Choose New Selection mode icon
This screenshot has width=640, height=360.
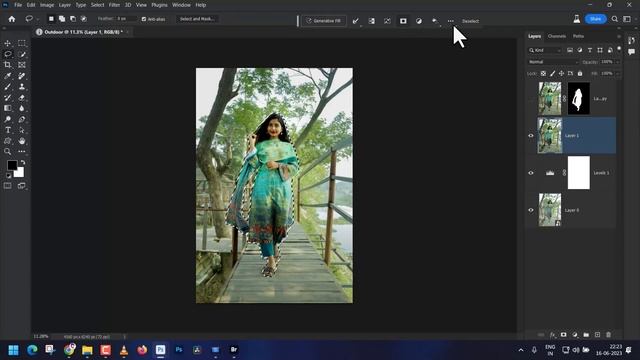51,19
